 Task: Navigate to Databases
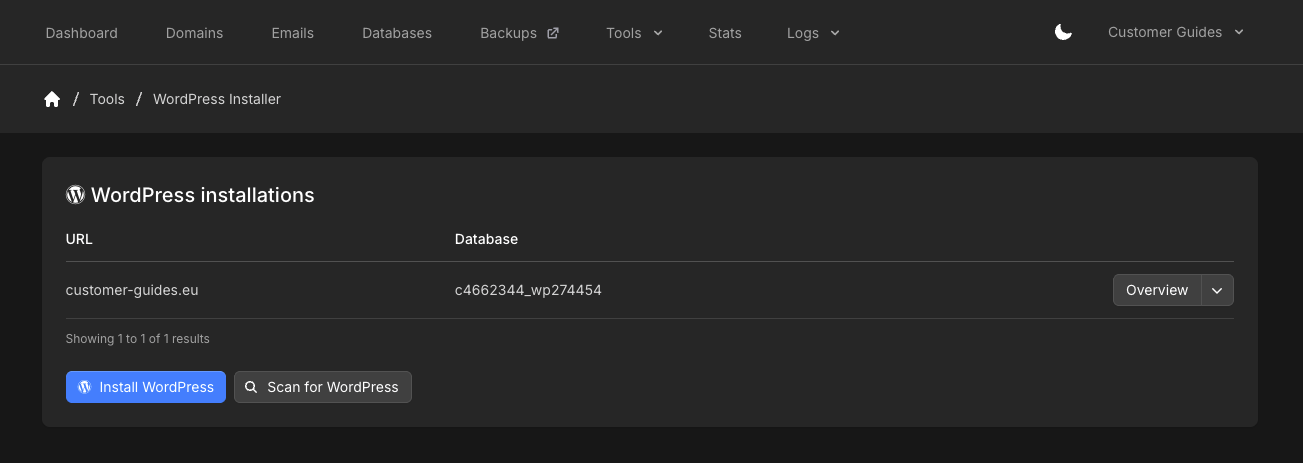[x=397, y=33]
